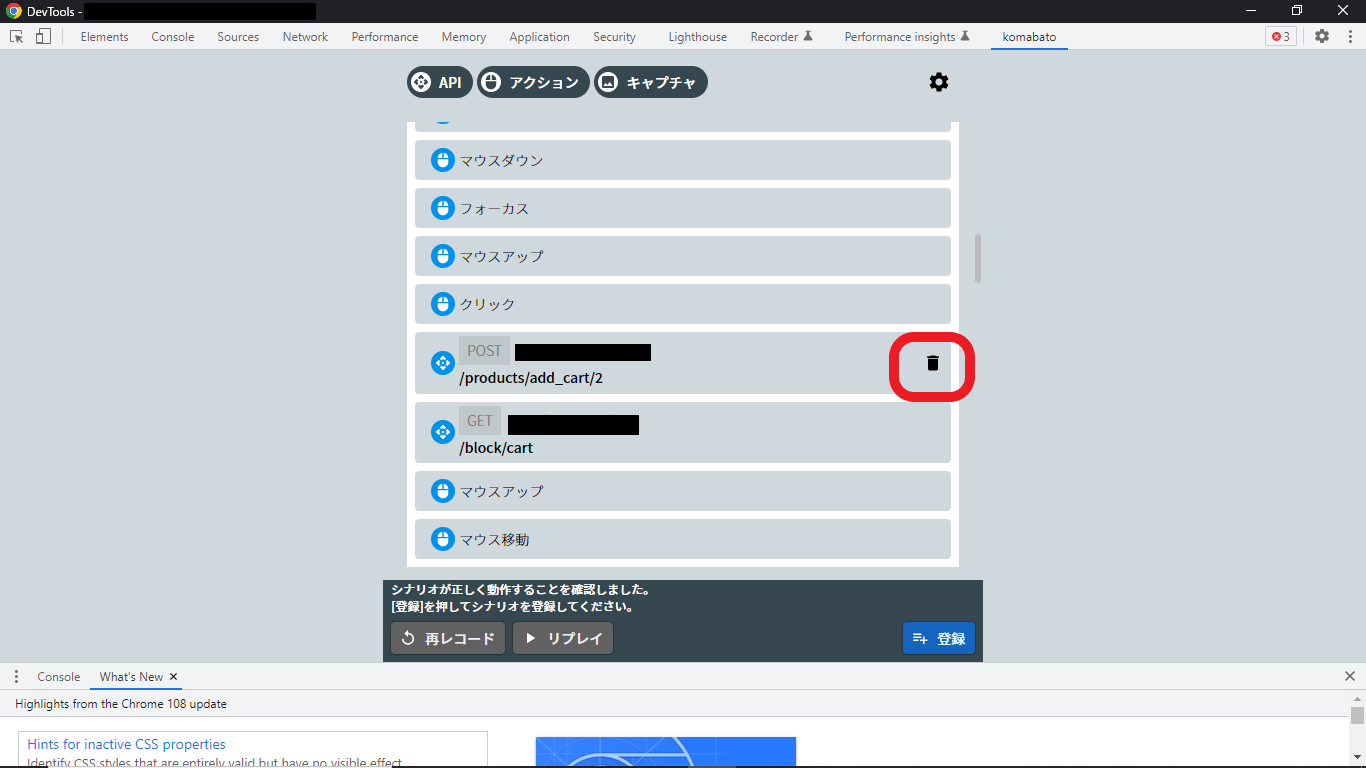This screenshot has width=1366, height=768.
Task: Click the フォーカス row text
Action: point(494,208)
